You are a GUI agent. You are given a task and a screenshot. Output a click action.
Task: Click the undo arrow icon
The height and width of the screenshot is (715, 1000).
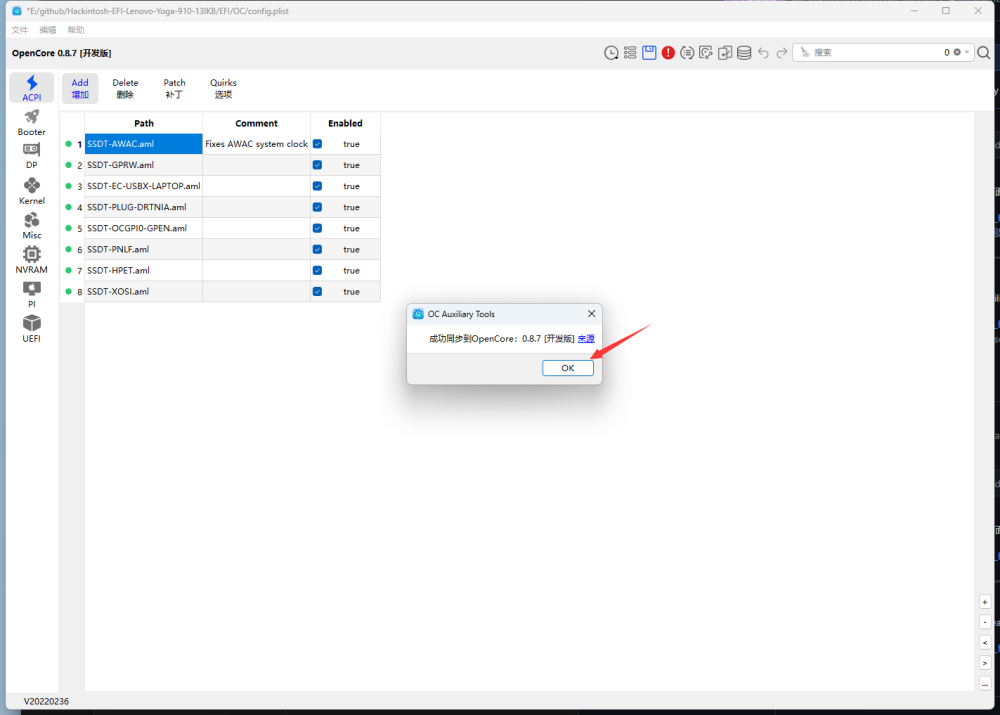(763, 53)
